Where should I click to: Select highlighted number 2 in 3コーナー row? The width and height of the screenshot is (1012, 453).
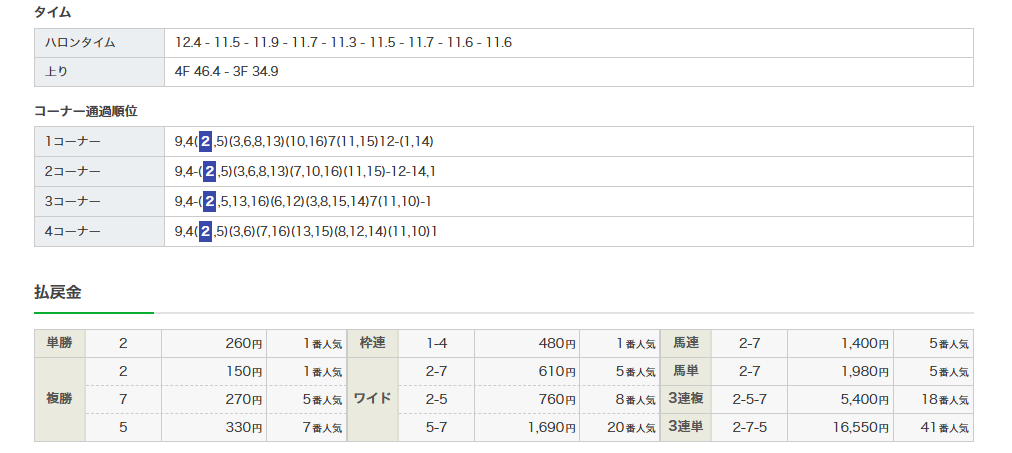click(209, 201)
